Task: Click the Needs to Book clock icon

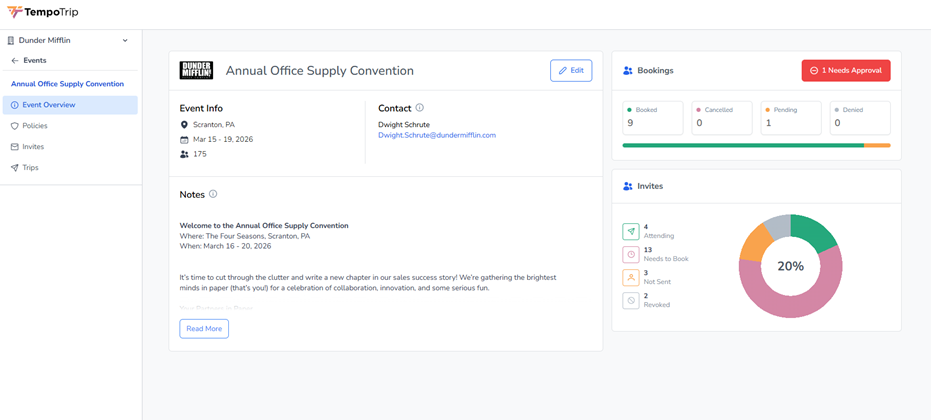Action: [630, 254]
